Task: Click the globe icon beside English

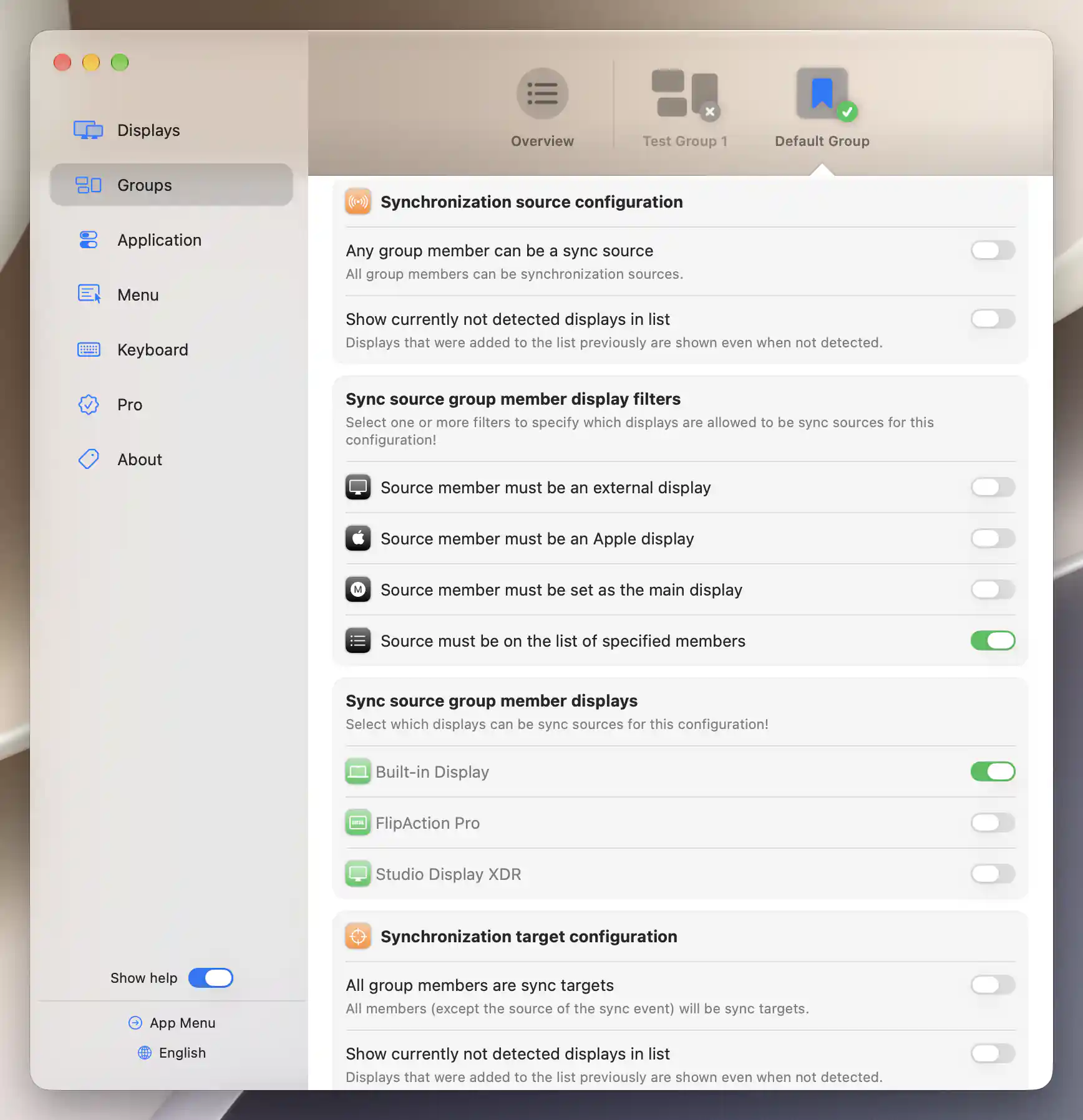Action: tap(145, 1053)
